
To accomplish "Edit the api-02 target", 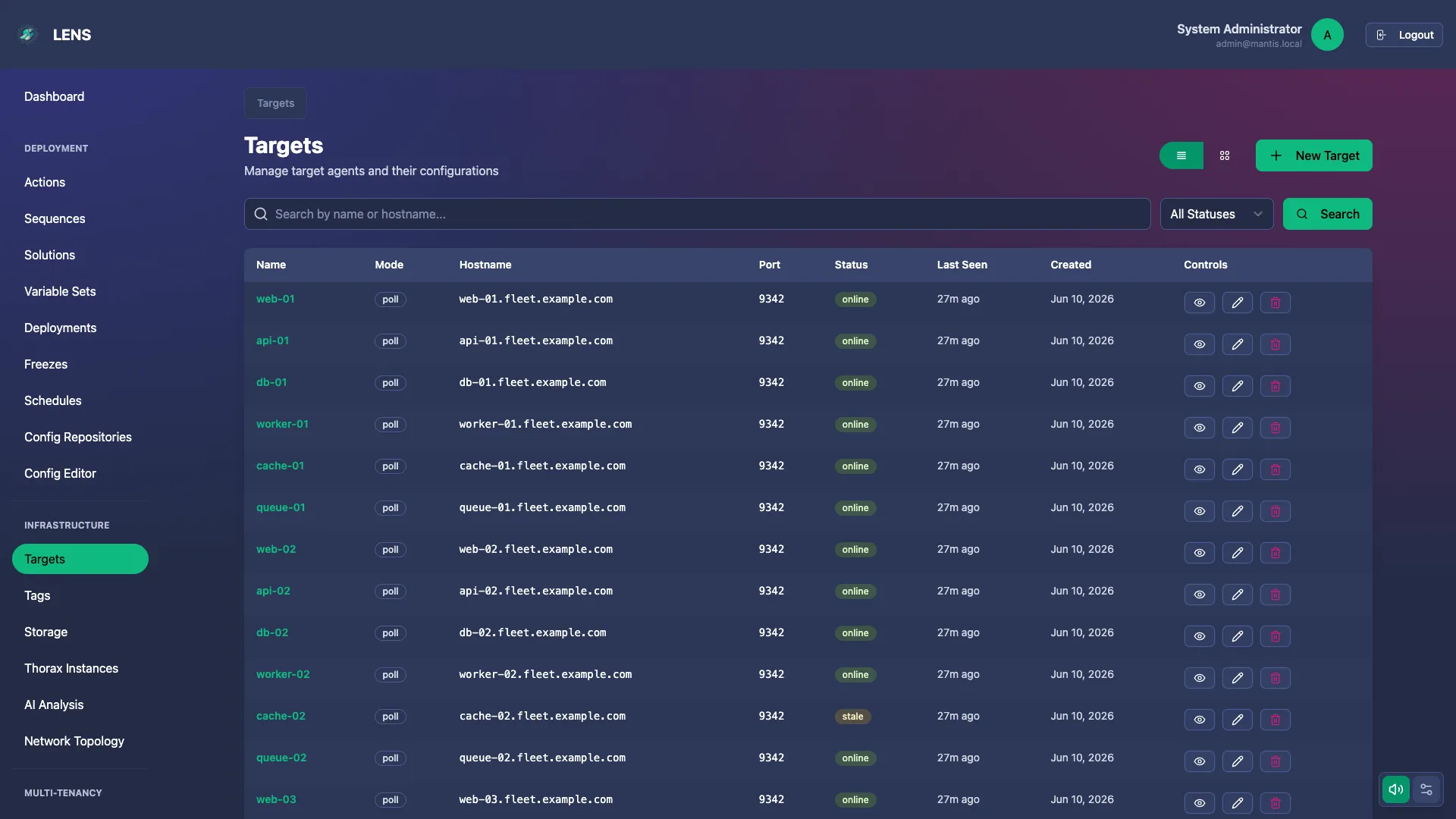I will tap(1238, 595).
